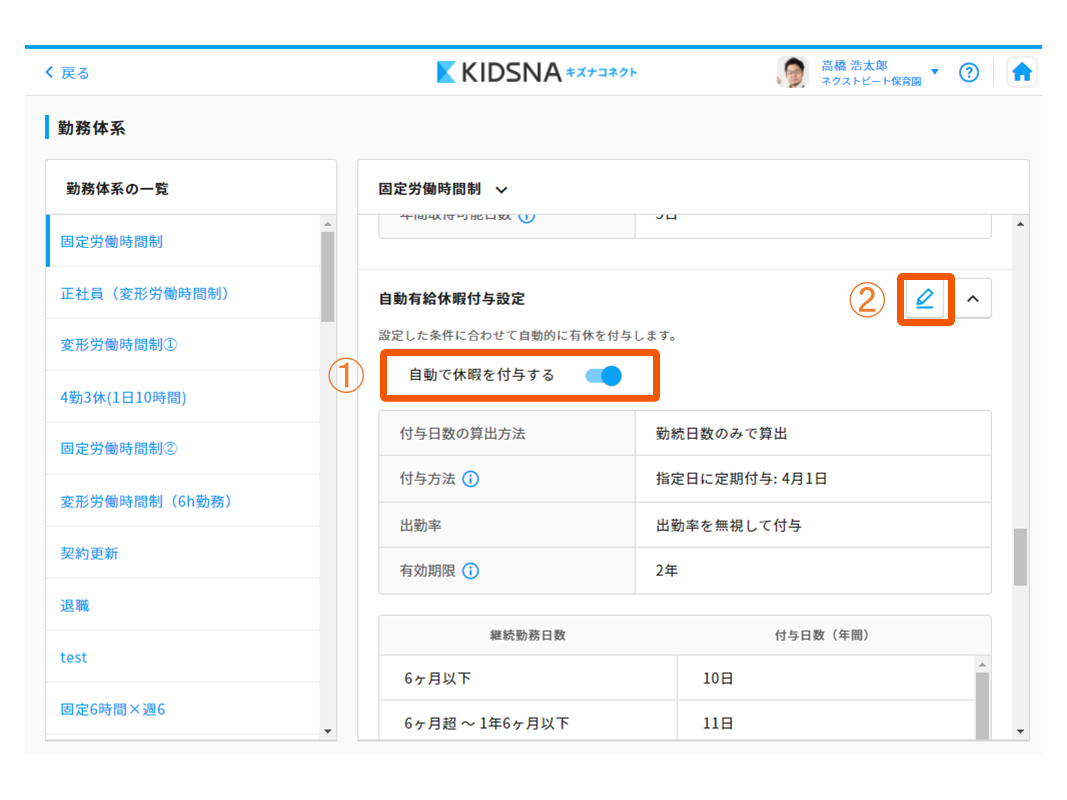Screen dimensions: 1067x800
Task: Toggle 自動で休暇を付与する switch off
Action: pos(604,375)
